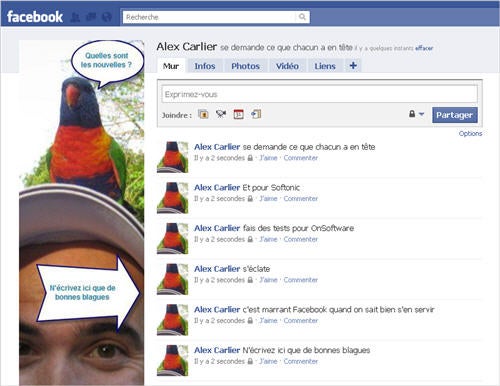Click lock icon on 's'éclate' post
The height and width of the screenshot is (386, 500).
coord(250,280)
